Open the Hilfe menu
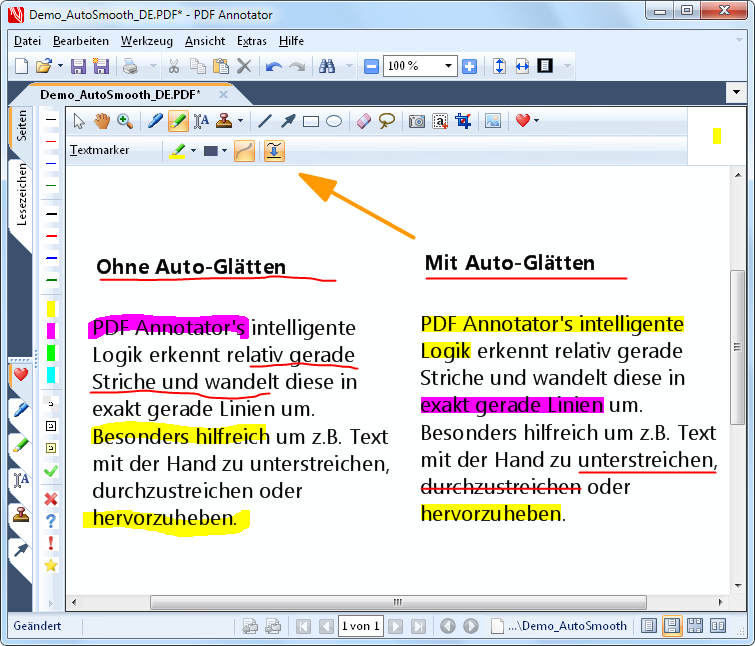 click(291, 41)
